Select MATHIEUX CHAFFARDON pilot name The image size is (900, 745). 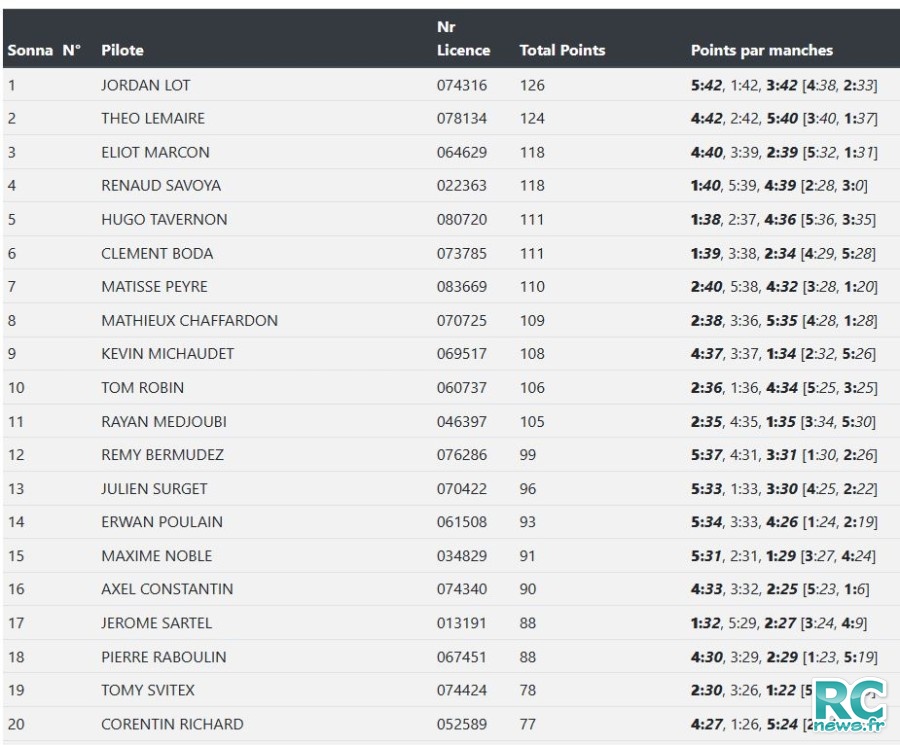click(189, 320)
